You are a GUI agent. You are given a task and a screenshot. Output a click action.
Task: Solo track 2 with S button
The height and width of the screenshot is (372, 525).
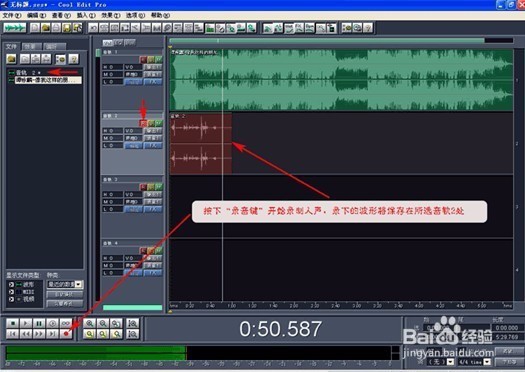point(151,123)
